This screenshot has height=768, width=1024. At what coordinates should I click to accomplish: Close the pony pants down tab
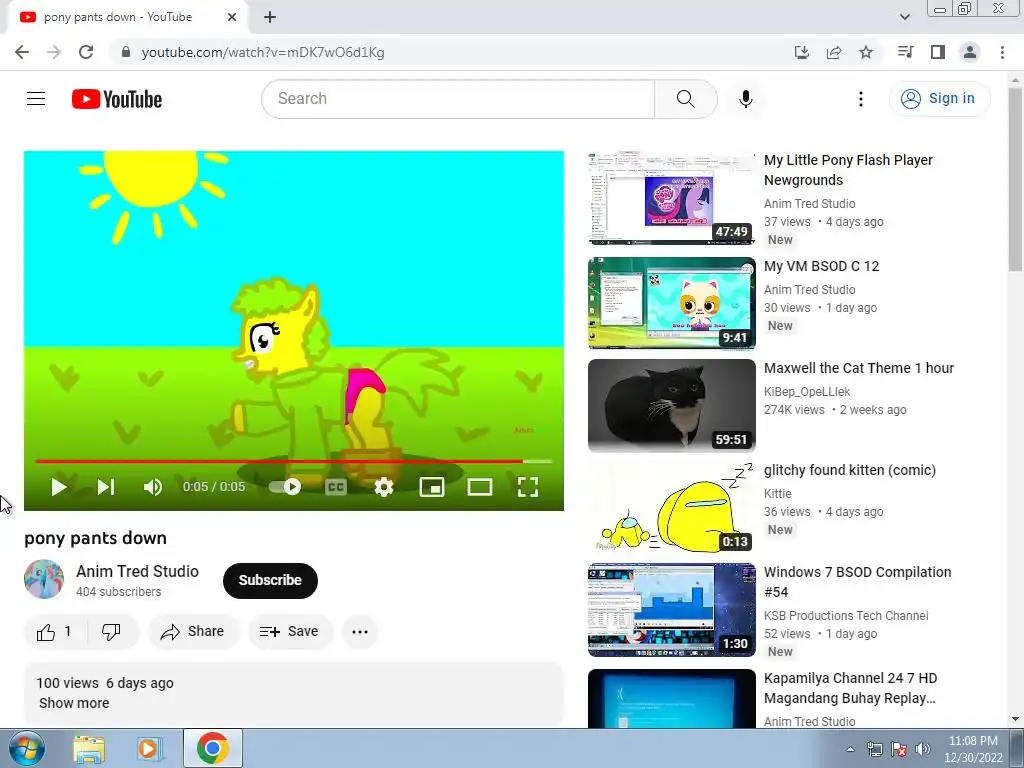(232, 18)
